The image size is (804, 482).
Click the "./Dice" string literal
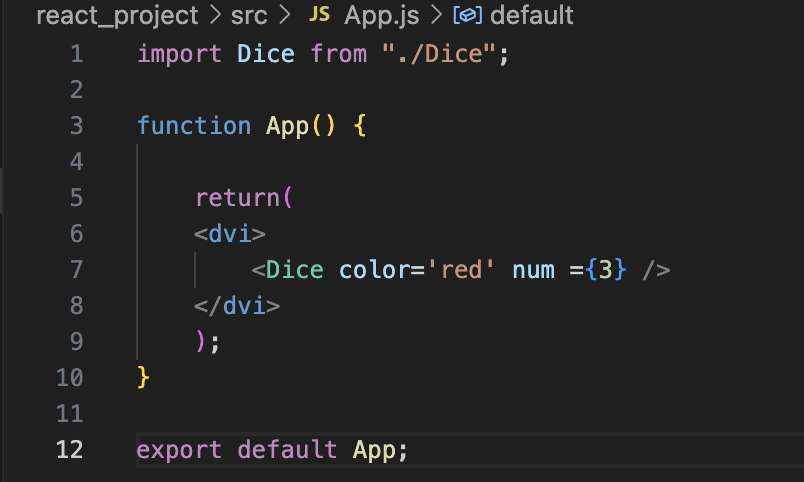coord(439,54)
